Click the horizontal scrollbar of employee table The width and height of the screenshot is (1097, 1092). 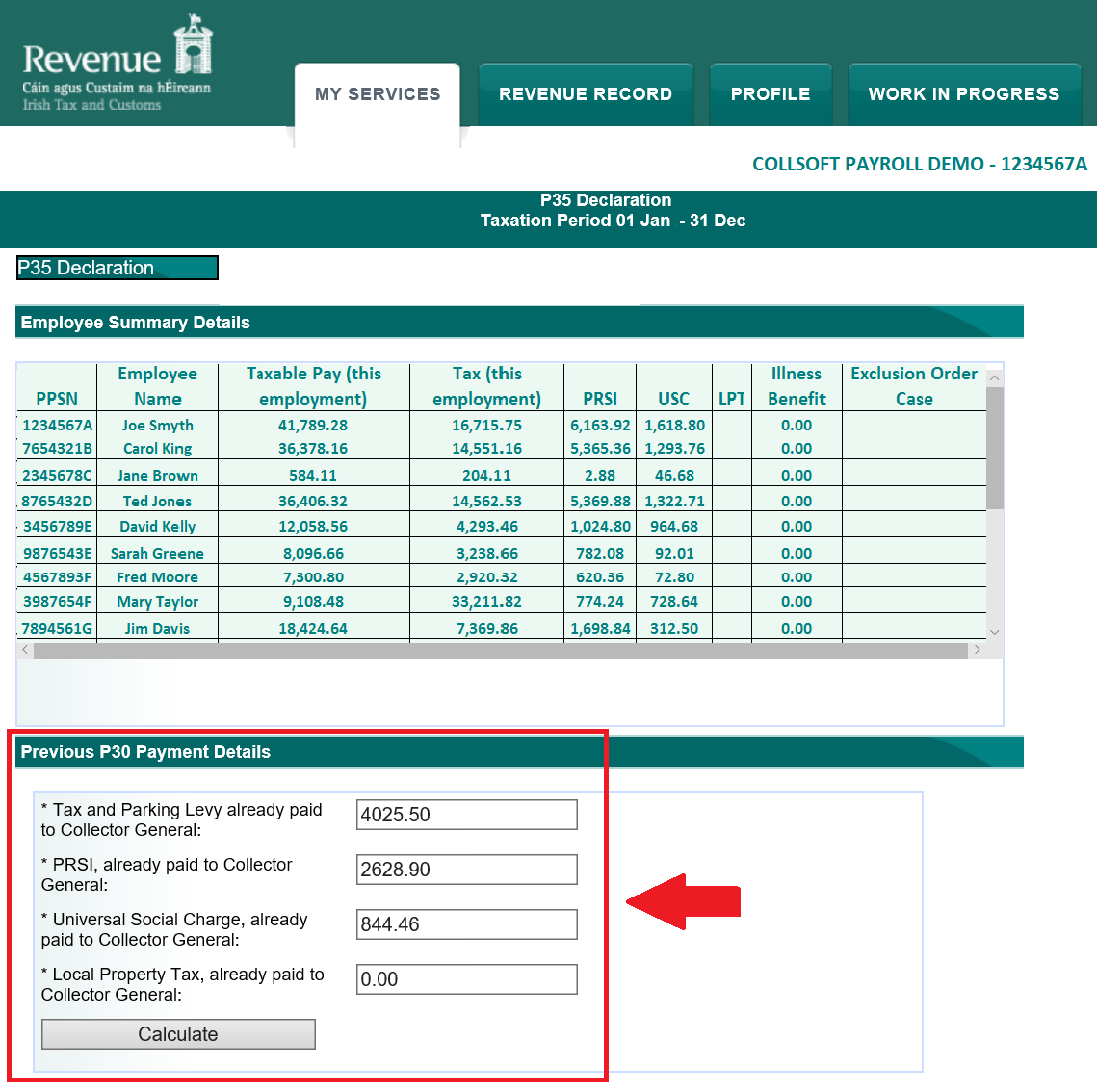(501, 651)
